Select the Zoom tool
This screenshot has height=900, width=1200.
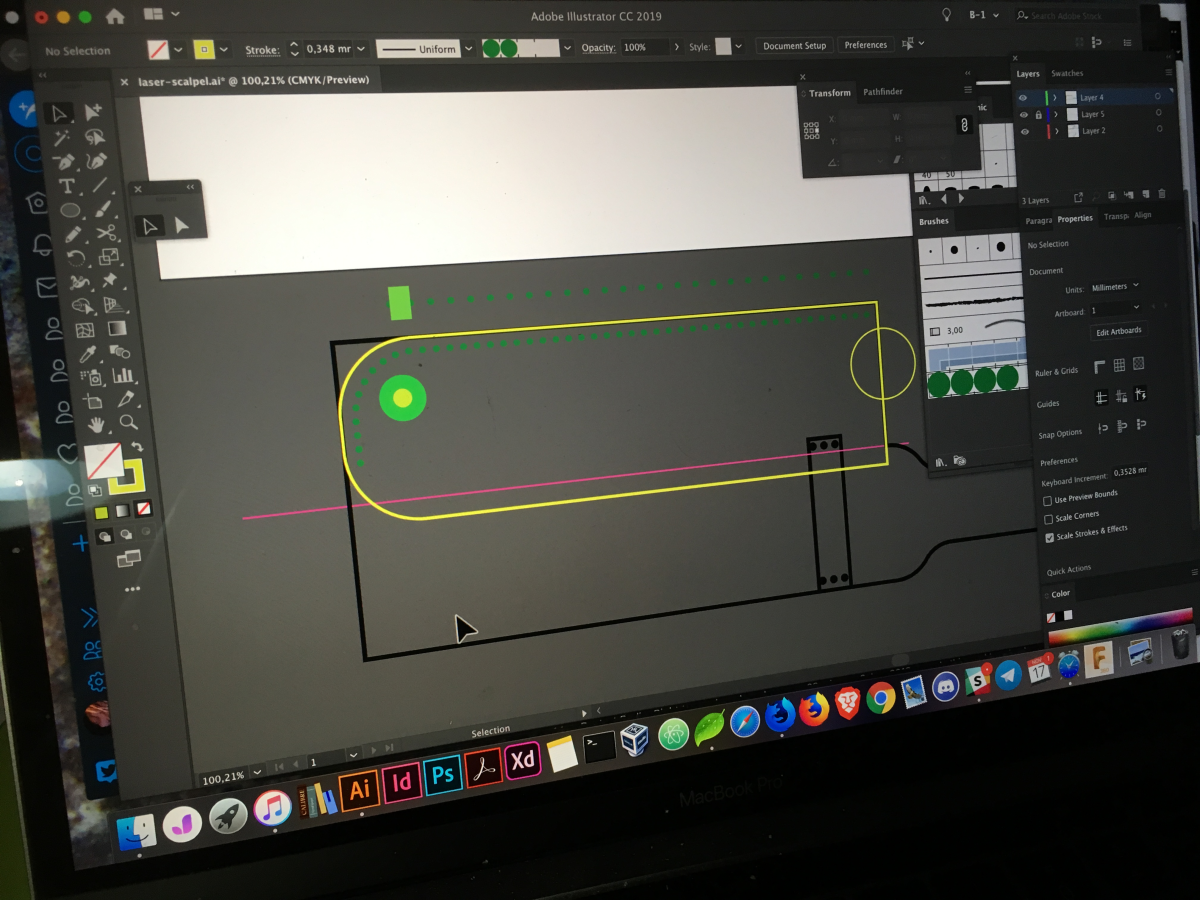pos(128,423)
